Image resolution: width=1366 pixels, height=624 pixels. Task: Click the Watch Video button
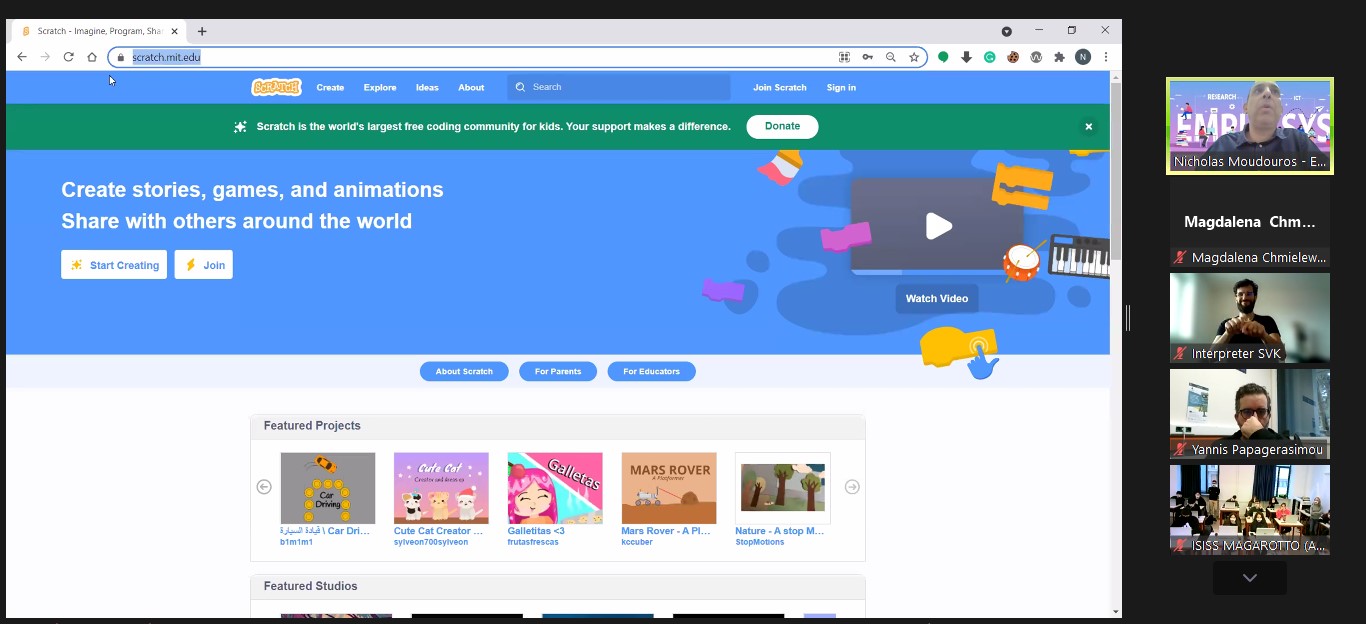coord(937,298)
